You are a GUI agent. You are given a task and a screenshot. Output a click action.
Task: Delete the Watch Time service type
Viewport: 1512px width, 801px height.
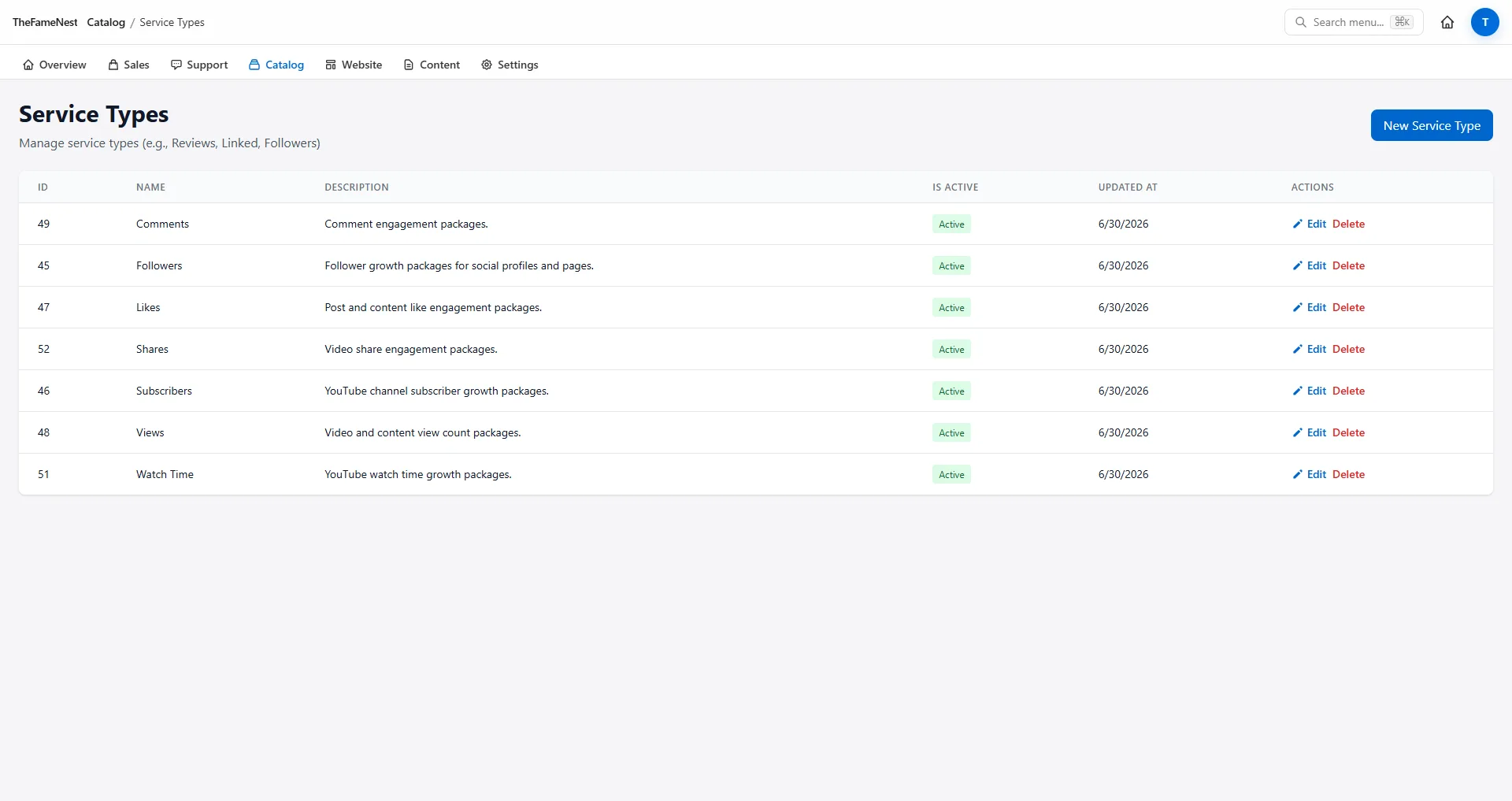[1348, 474]
